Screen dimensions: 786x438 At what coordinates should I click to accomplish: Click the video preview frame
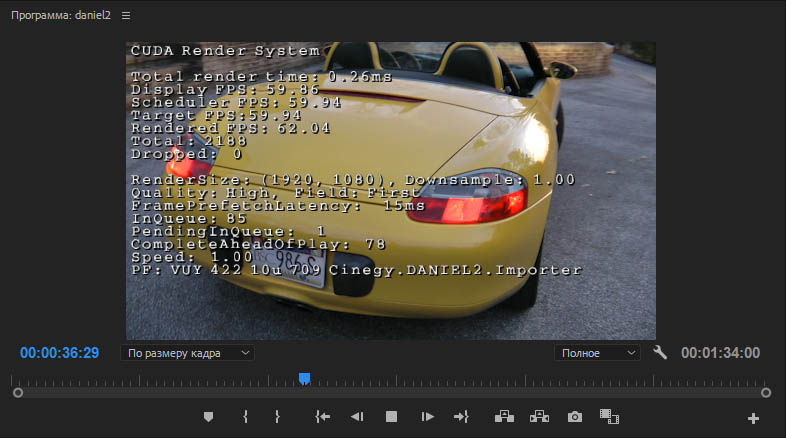point(390,190)
